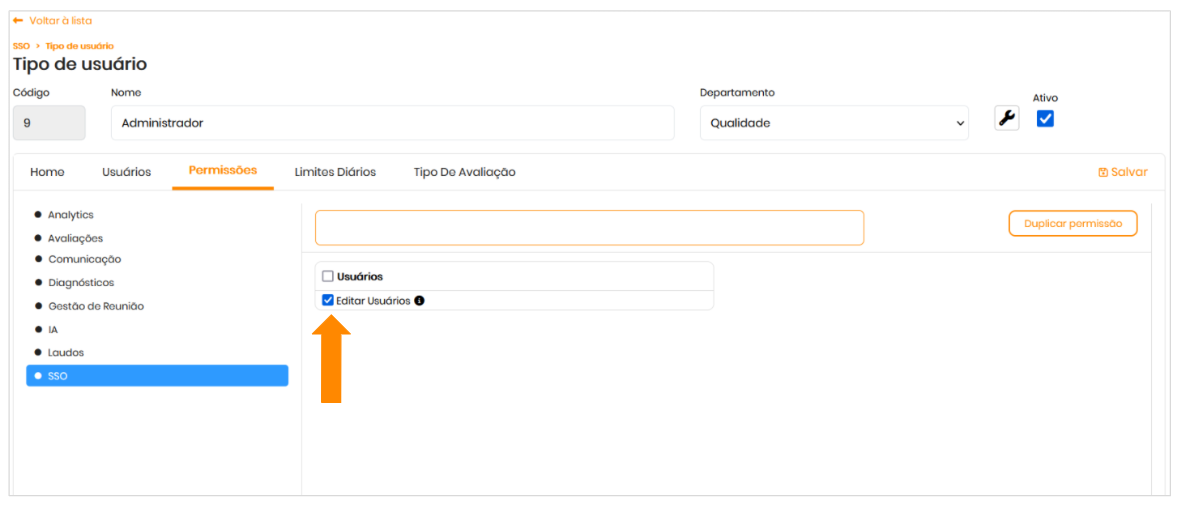Open the Departamento dropdown
Screen dimensions: 1179x505
[834, 123]
